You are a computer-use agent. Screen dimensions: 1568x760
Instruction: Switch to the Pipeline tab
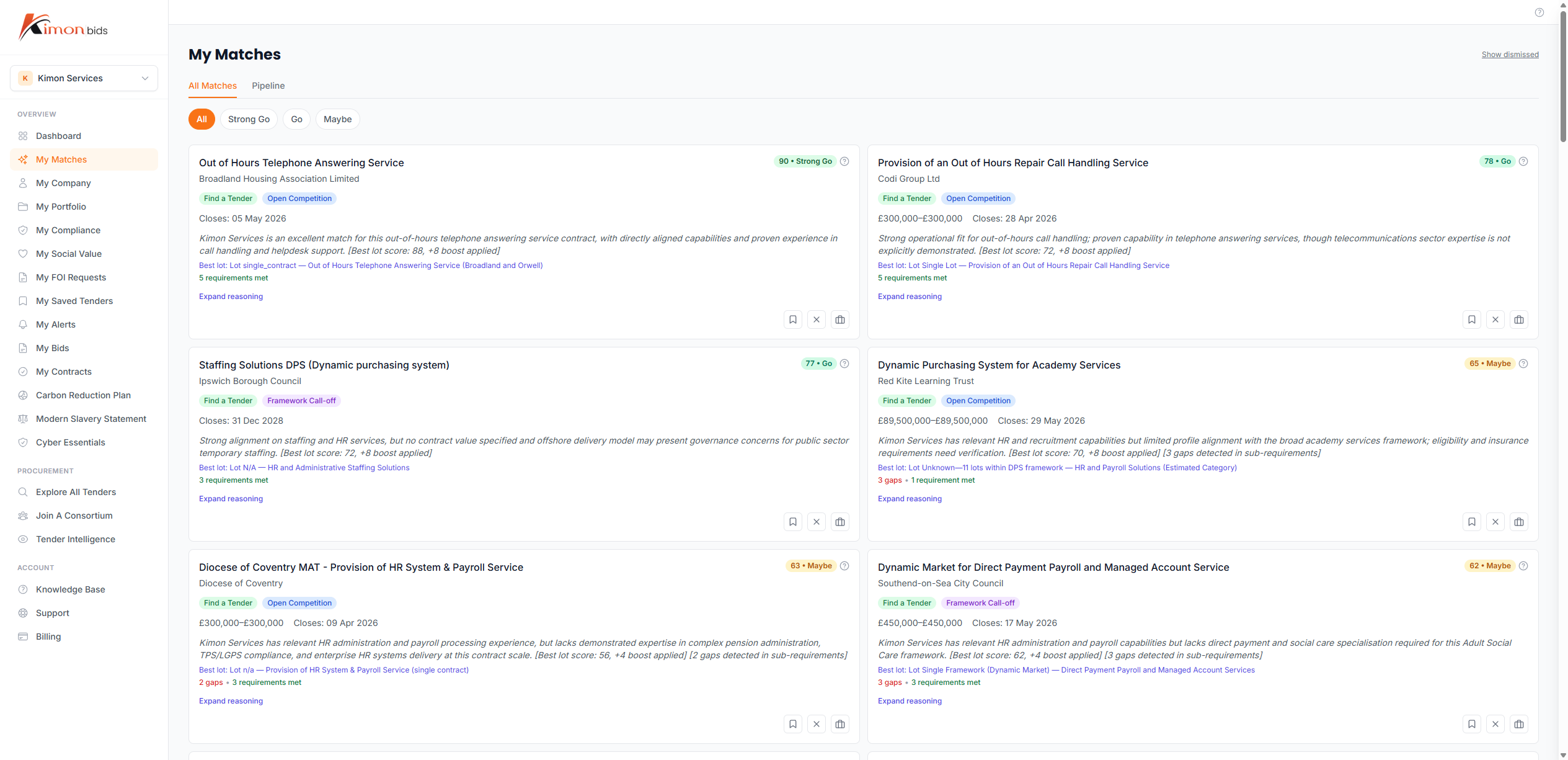pyautogui.click(x=268, y=86)
